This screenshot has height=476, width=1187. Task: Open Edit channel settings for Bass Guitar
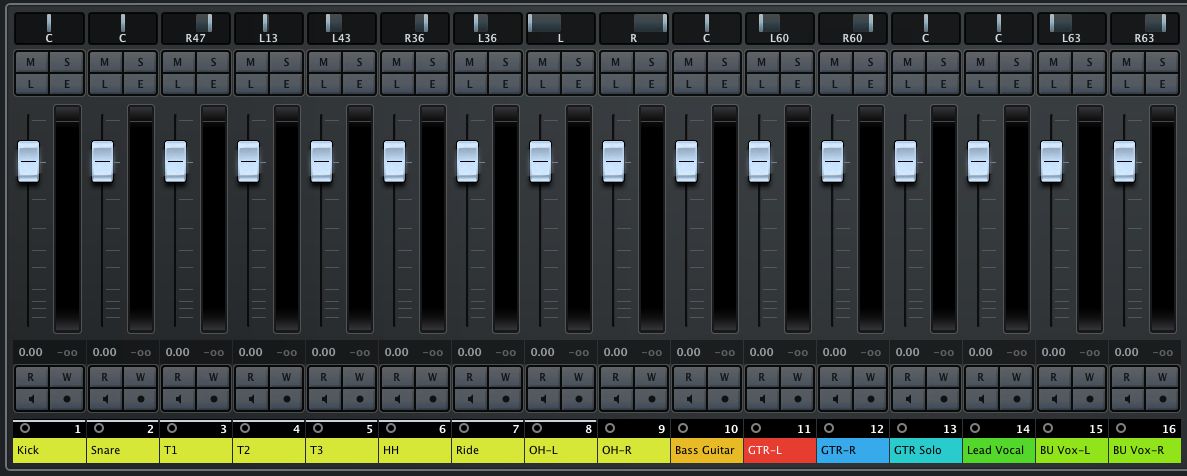point(724,84)
